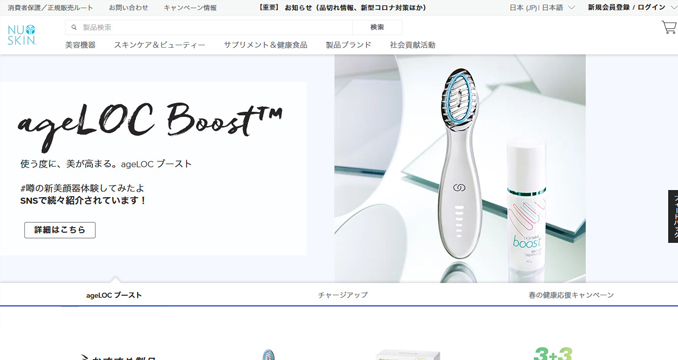Click text 使う度に、美が高まる。ageLOC ブースト
Viewport: 678px width, 360px height.
(106, 164)
